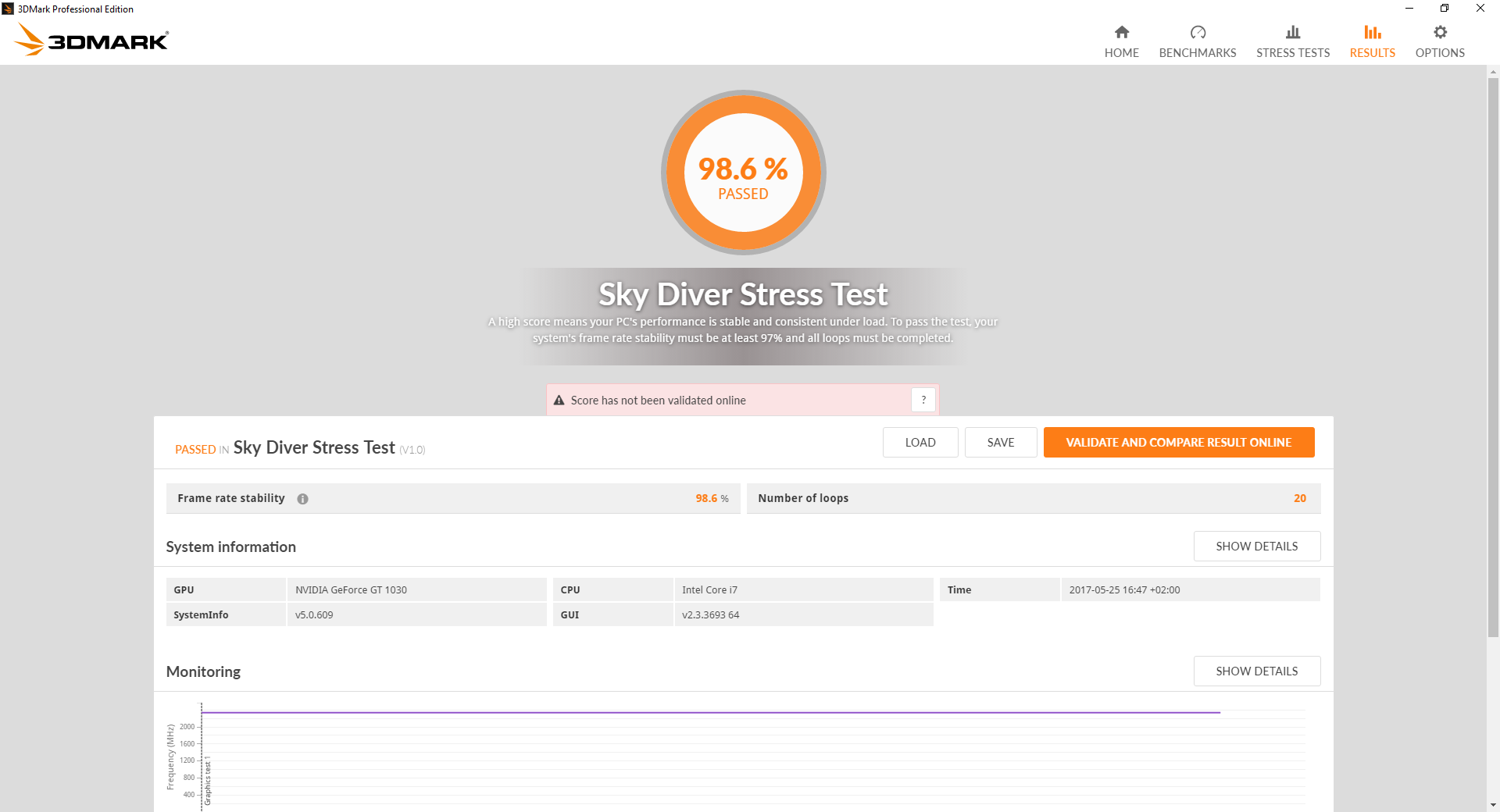The image size is (1500, 812).
Task: Click the Intel Core i7 value
Action: click(x=709, y=590)
